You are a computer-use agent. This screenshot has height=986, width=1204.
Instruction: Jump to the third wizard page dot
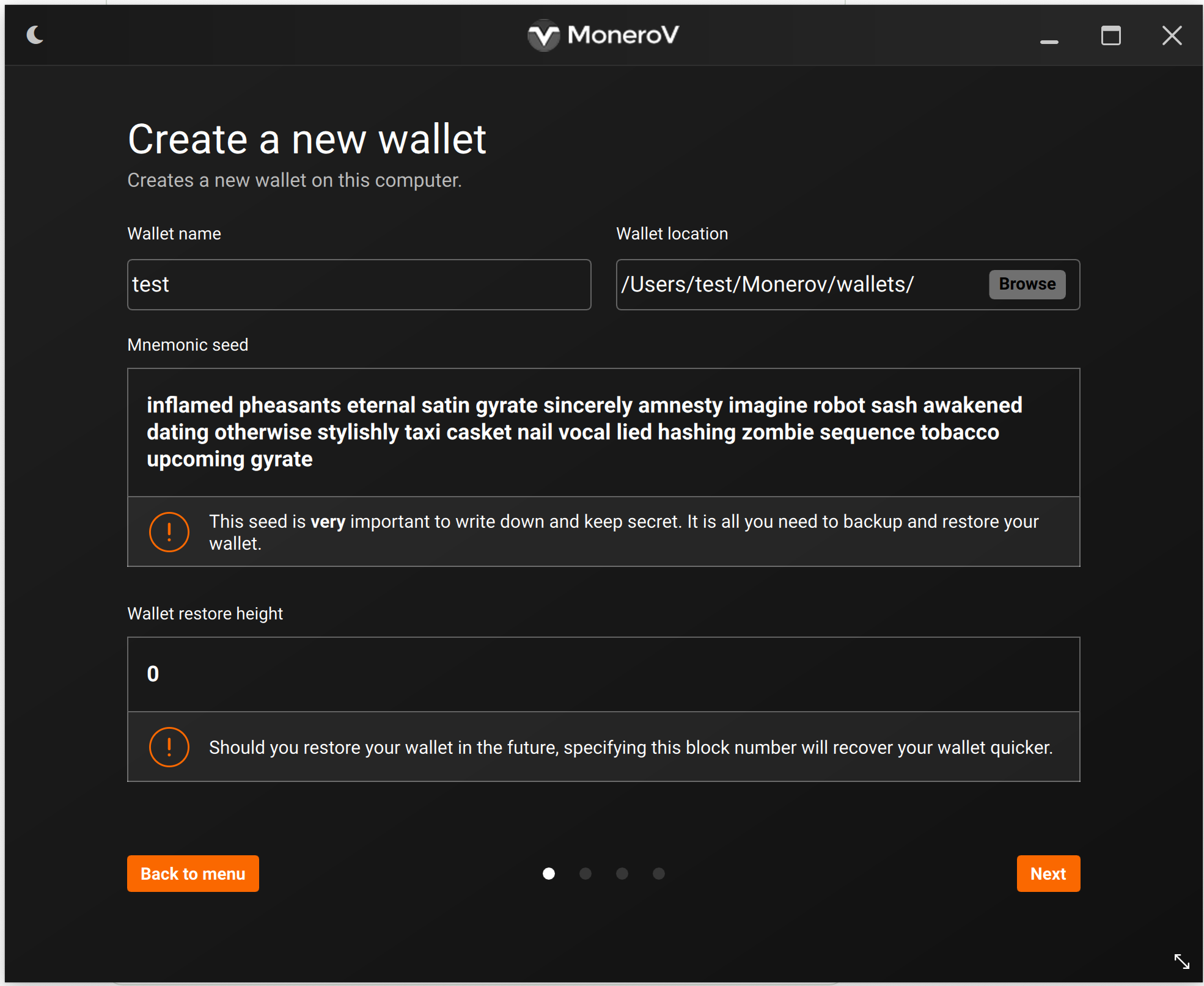point(622,874)
